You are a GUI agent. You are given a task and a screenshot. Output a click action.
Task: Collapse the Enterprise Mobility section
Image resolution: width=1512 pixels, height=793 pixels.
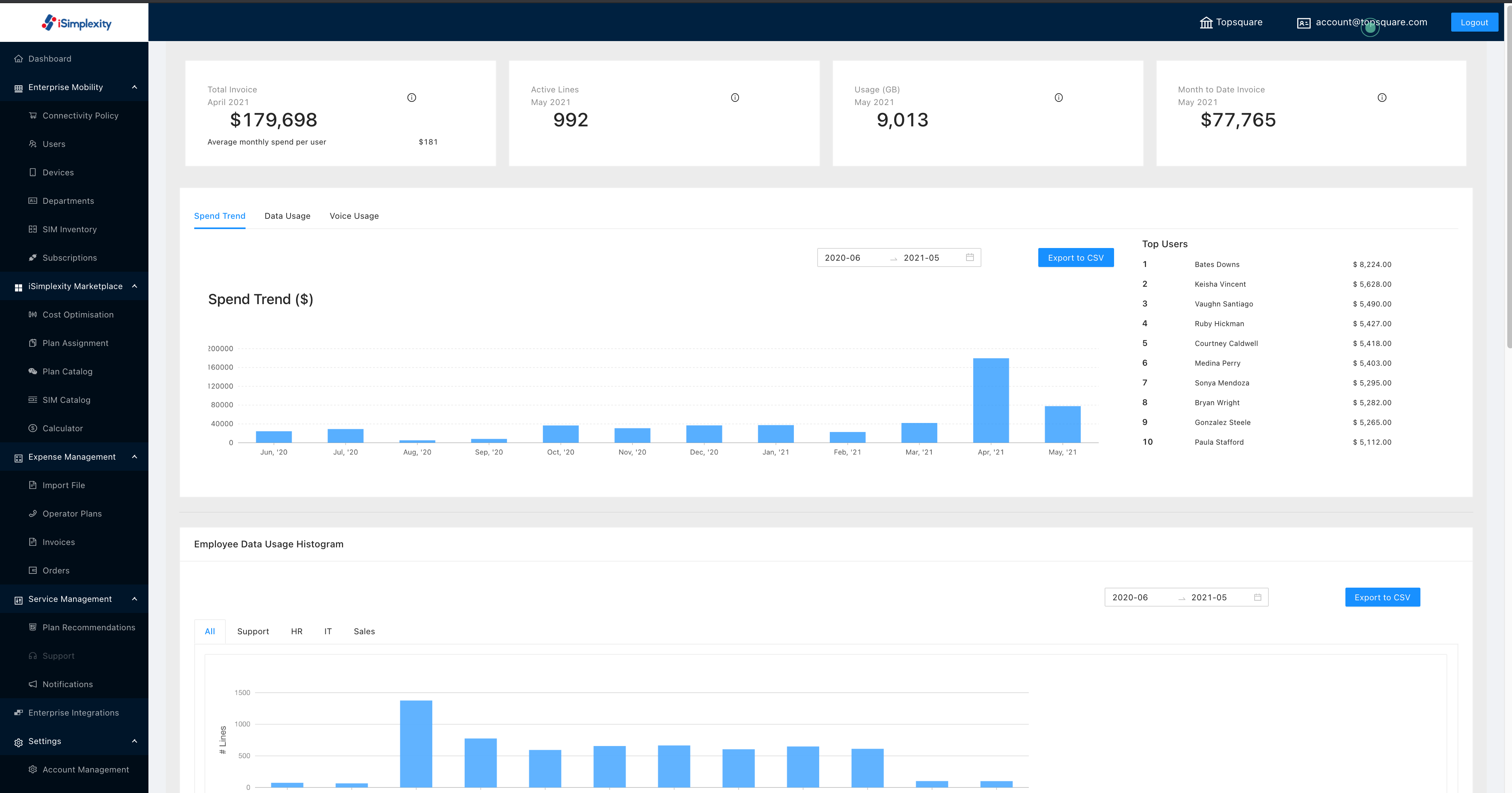134,87
